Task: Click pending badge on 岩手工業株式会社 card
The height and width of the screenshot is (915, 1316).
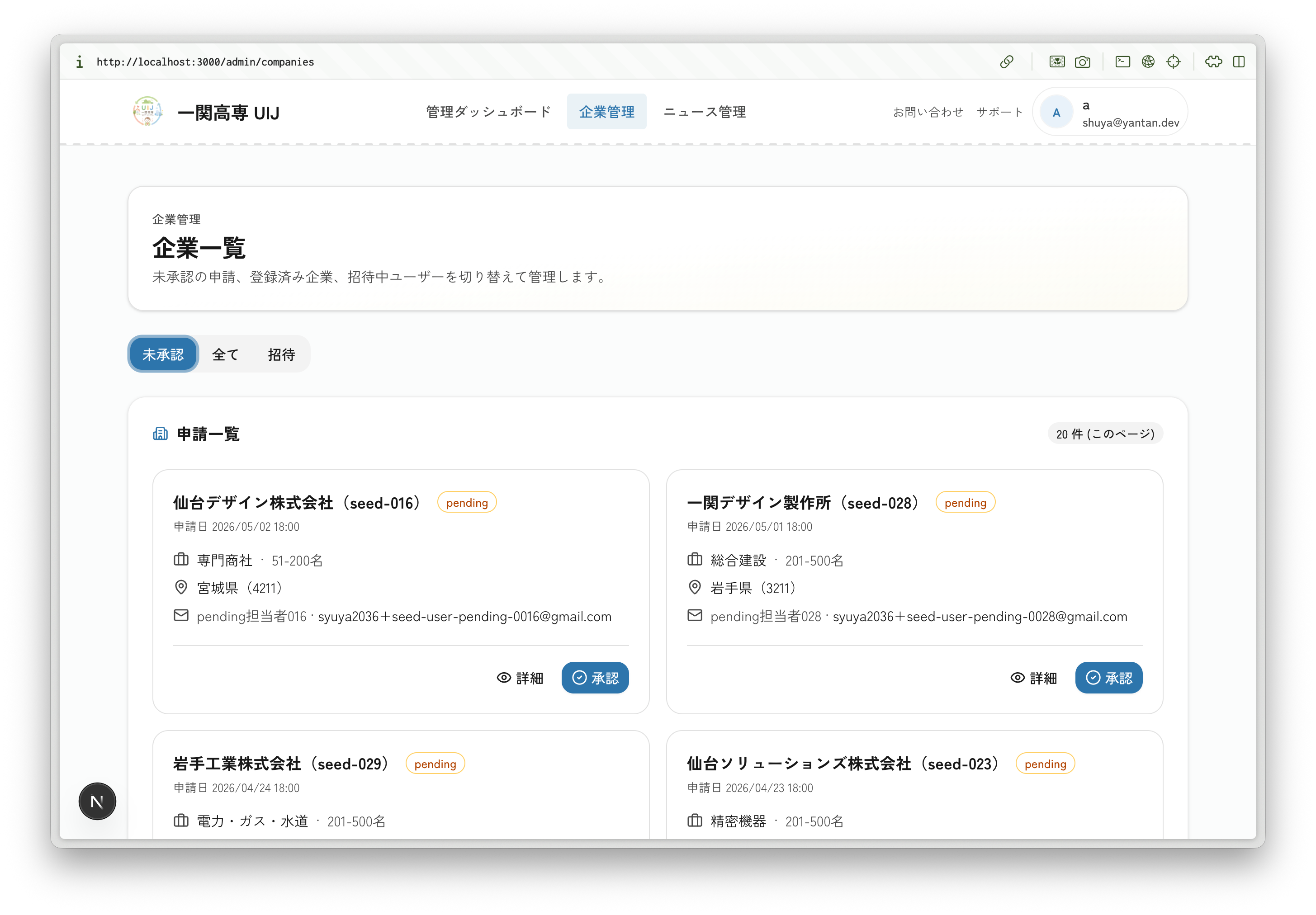Action: (x=435, y=764)
